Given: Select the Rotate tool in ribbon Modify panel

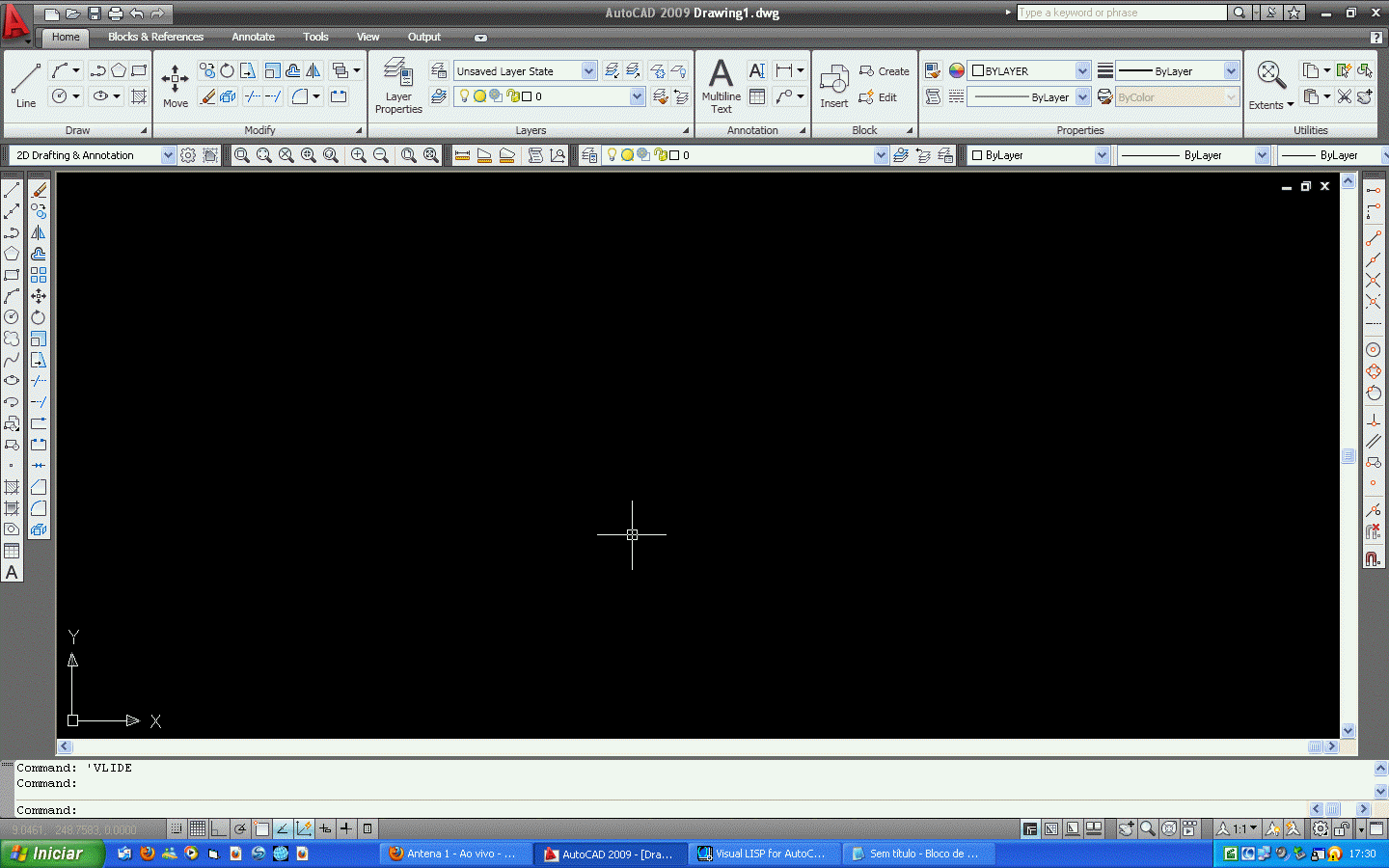Looking at the screenshot, I should click(227, 70).
